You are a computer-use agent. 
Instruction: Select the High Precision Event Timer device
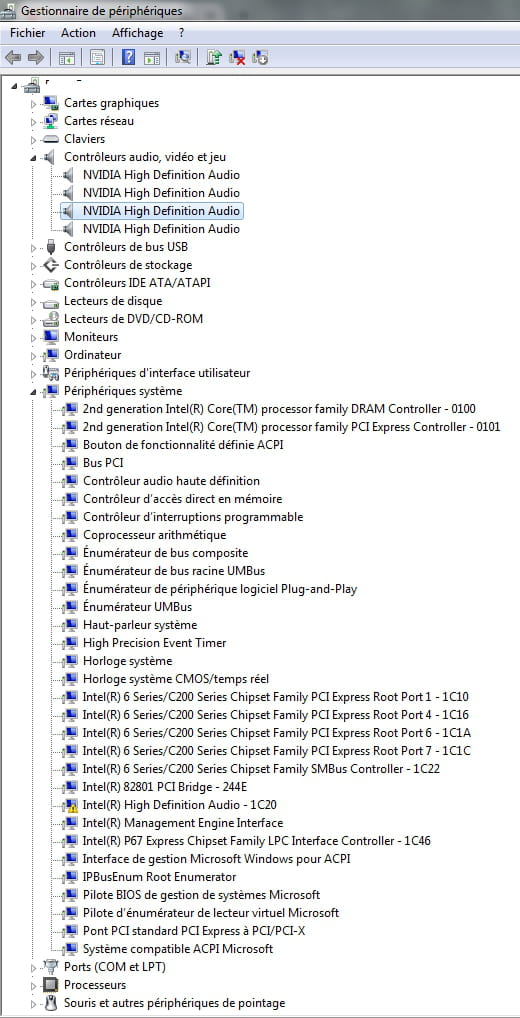pyautogui.click(x=155, y=643)
